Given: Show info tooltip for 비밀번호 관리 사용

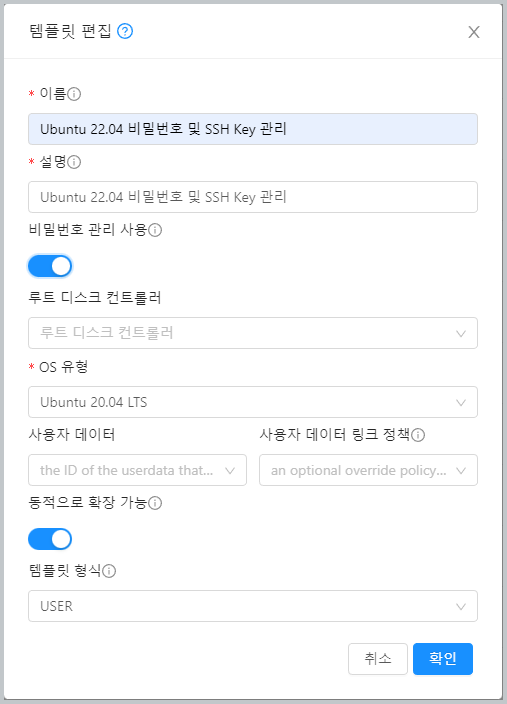Looking at the screenshot, I should click(155, 230).
